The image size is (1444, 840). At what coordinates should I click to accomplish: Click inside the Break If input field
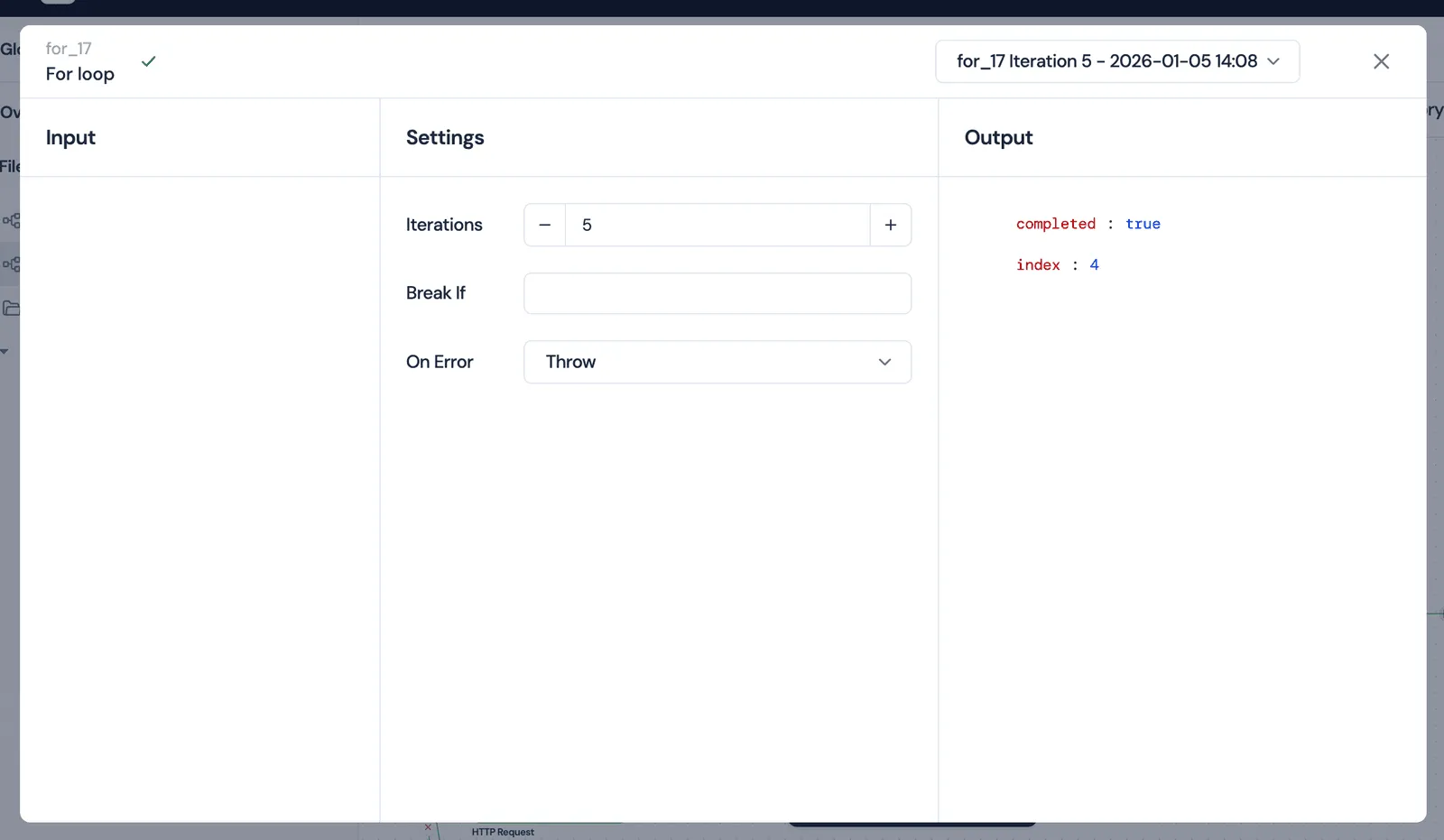717,293
